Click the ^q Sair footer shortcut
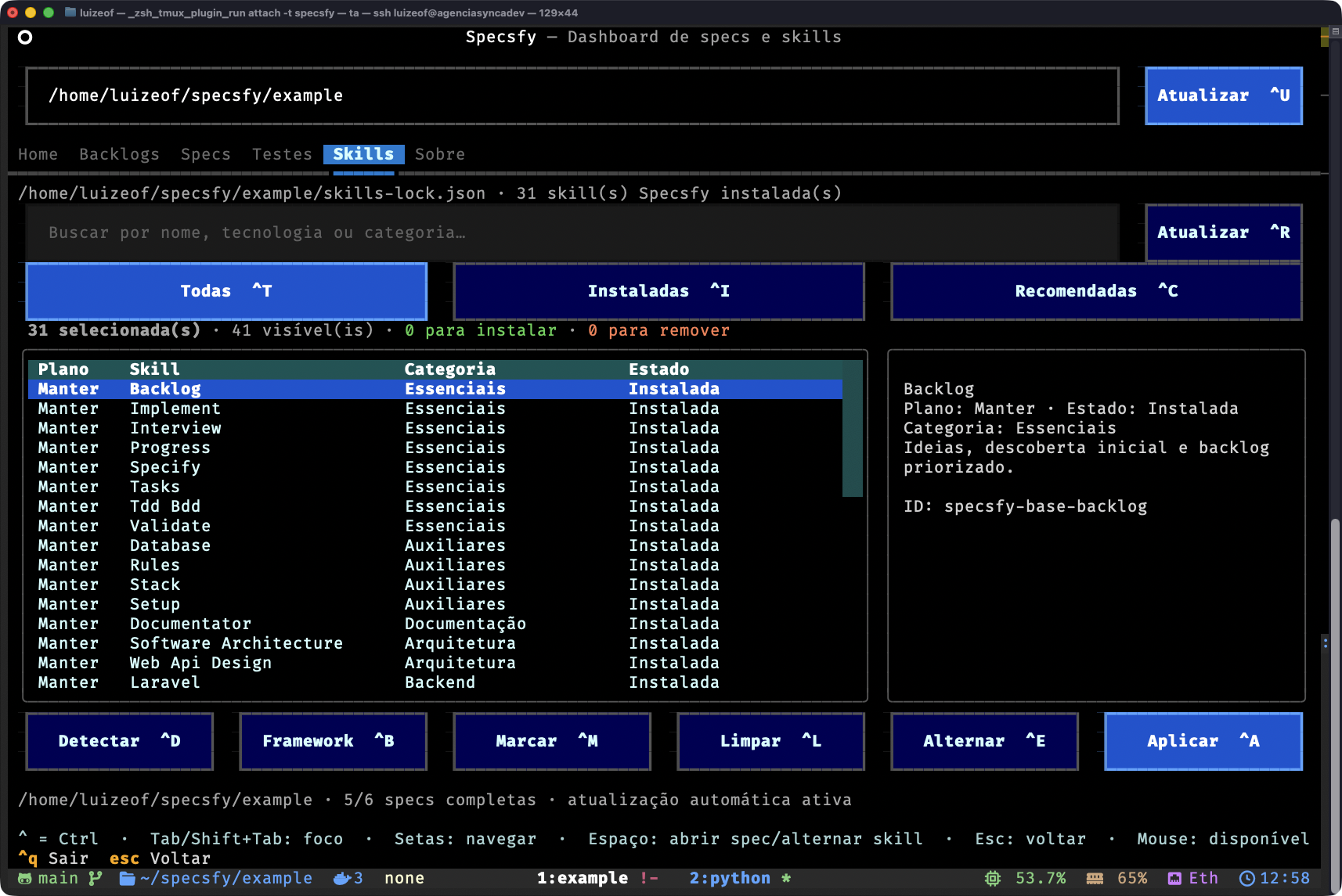The image size is (1342, 896). 53,858
